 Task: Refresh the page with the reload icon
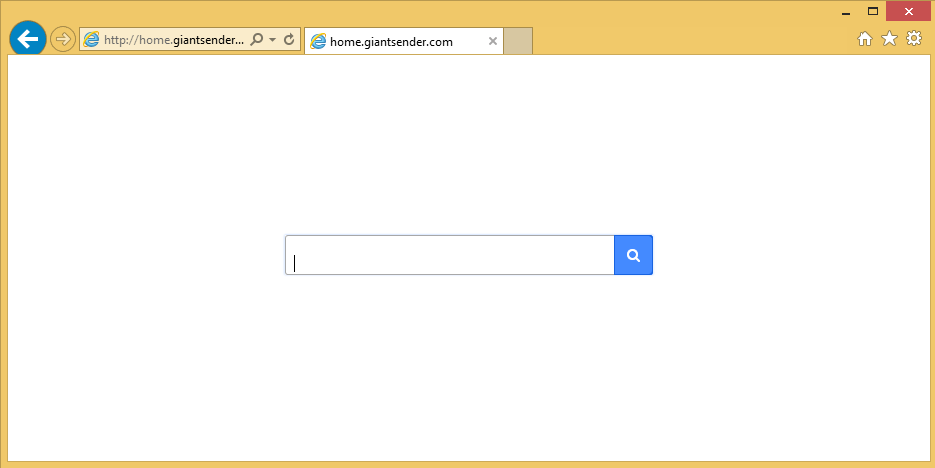289,40
